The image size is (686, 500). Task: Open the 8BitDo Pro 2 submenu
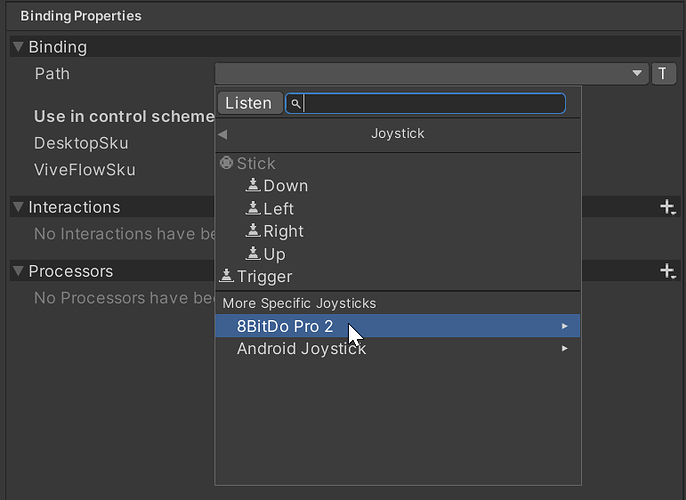coord(285,326)
